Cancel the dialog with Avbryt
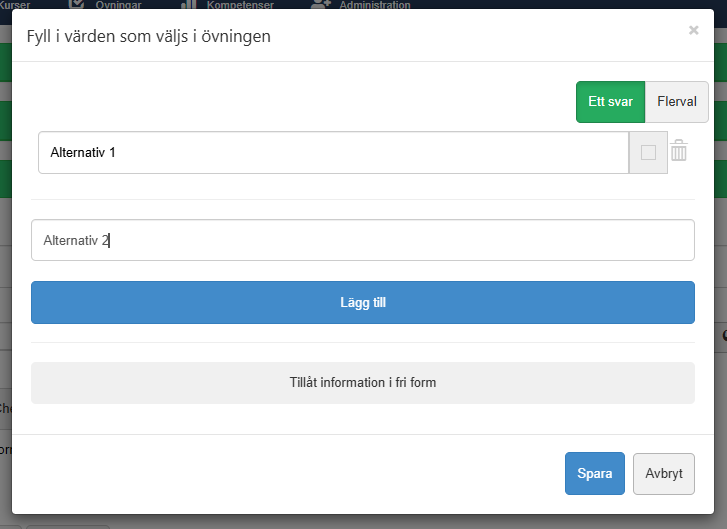Screen dimensions: 727x529 tap(664, 474)
